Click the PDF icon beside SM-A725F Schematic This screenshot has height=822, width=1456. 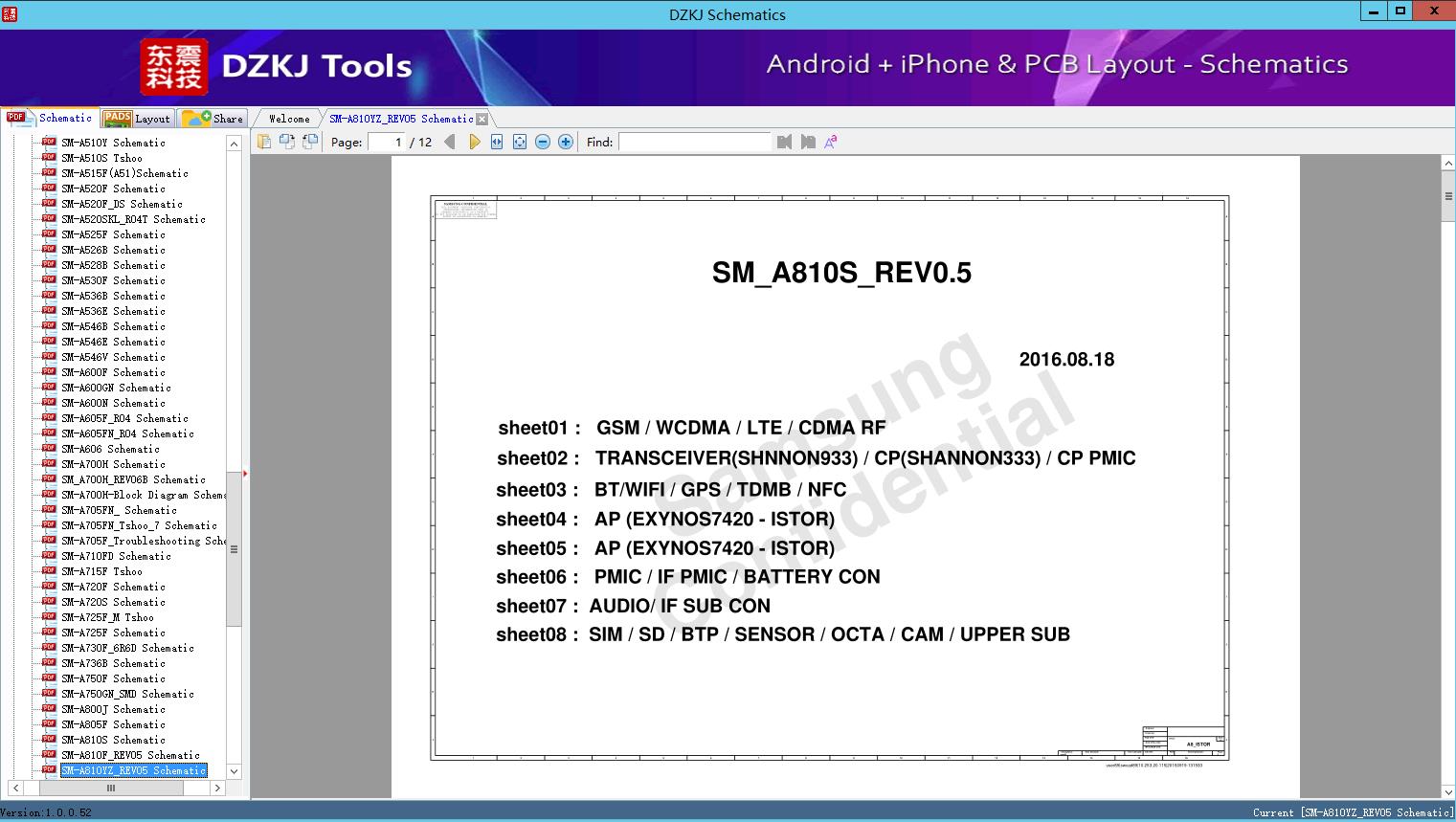coord(49,633)
